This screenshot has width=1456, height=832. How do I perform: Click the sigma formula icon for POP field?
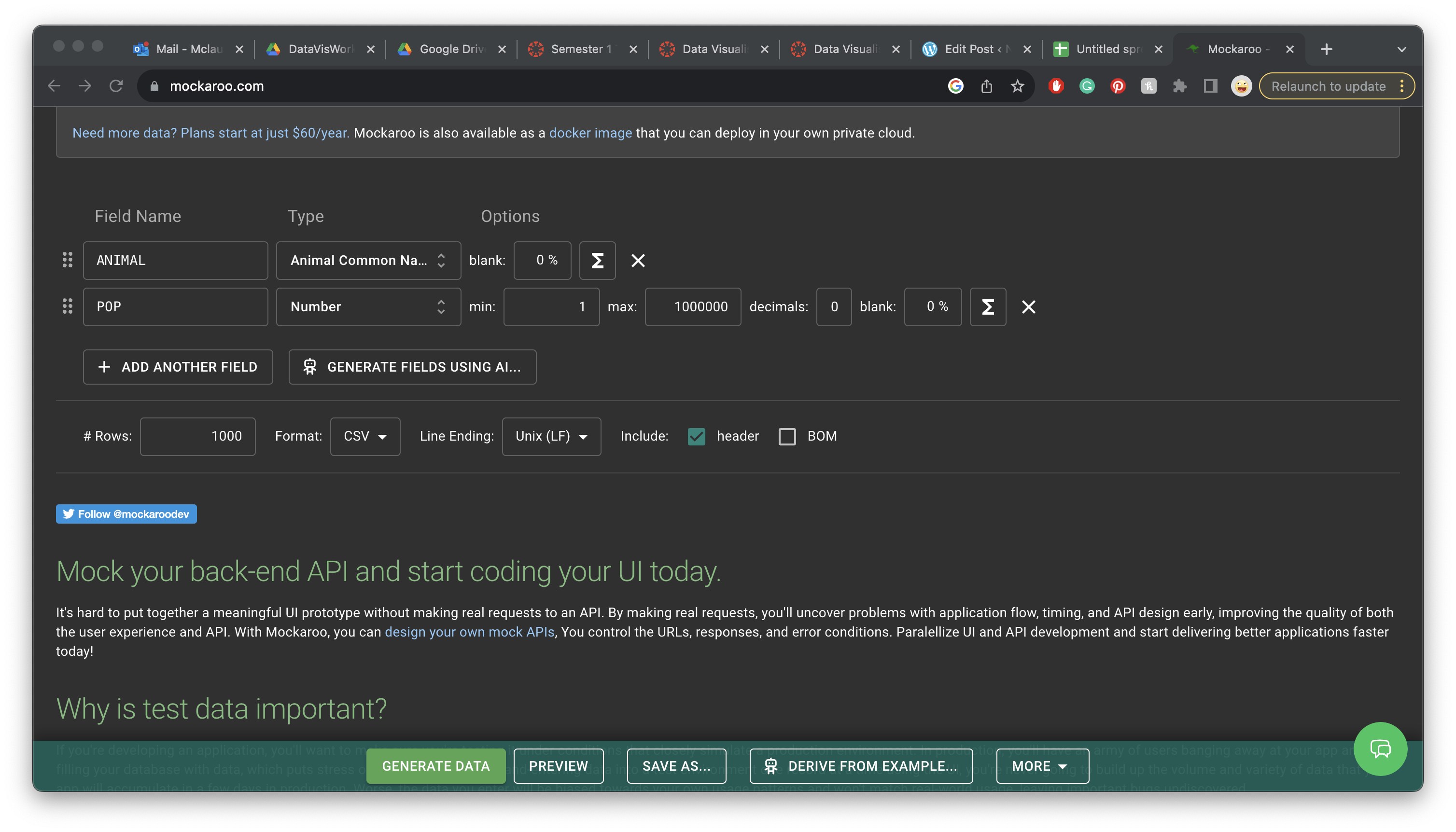tap(987, 307)
